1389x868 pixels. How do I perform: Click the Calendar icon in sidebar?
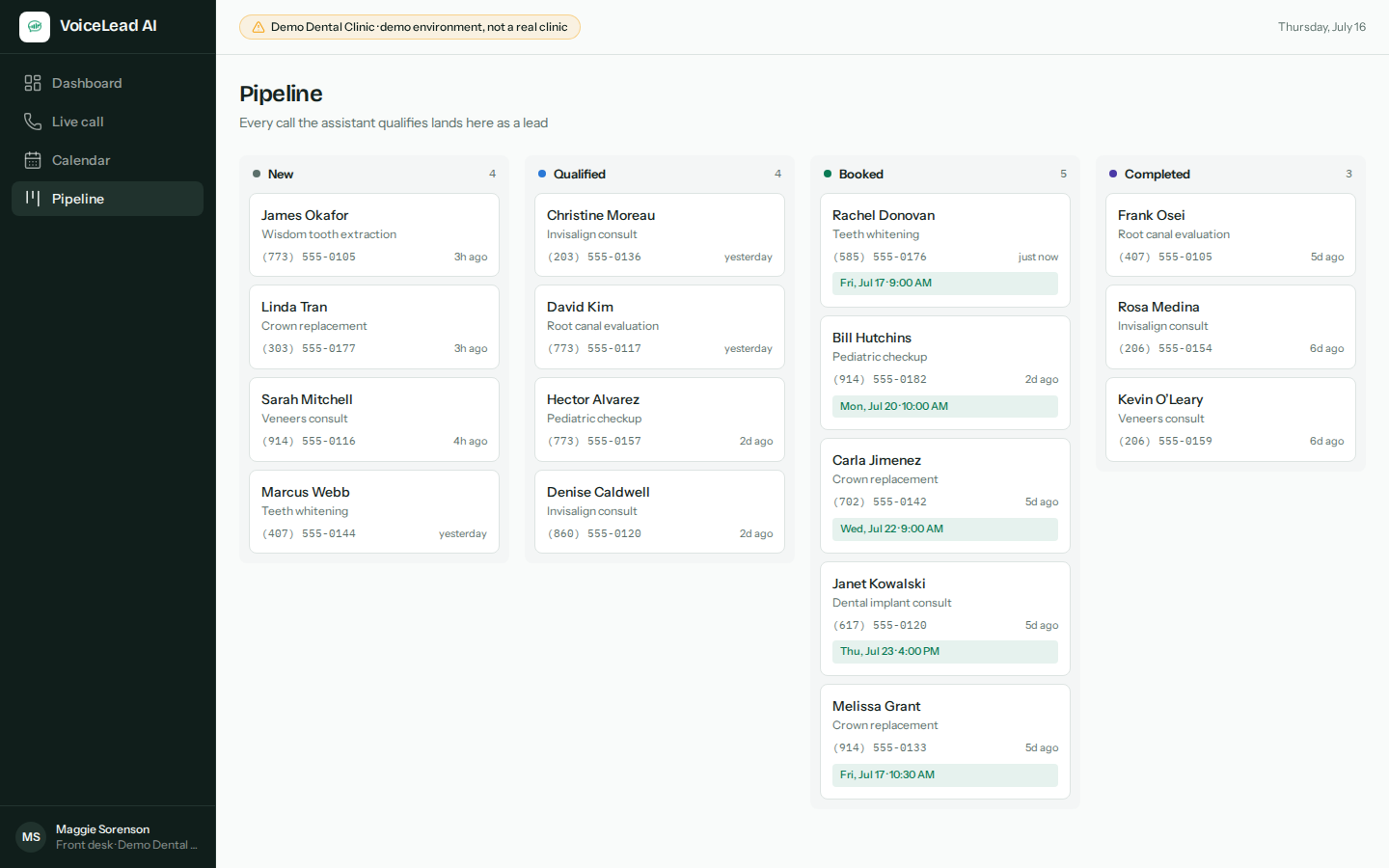[x=33, y=160]
